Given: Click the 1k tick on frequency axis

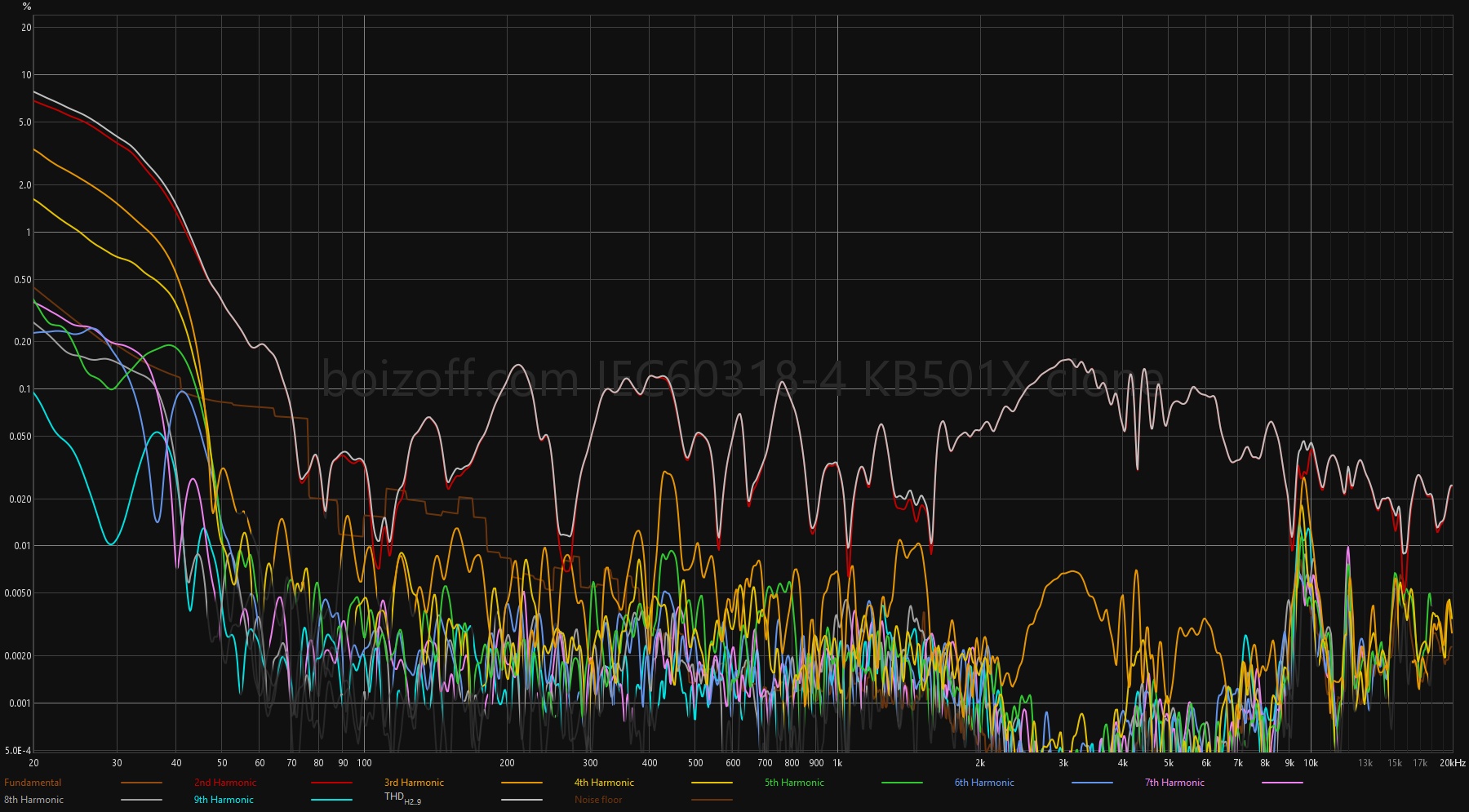Looking at the screenshot, I should 837,763.
